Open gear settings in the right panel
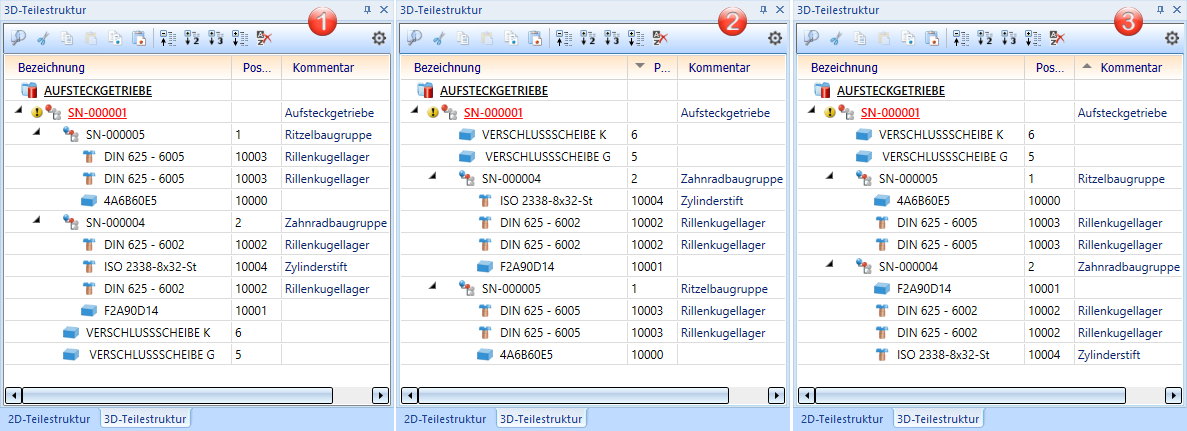 tap(1171, 39)
